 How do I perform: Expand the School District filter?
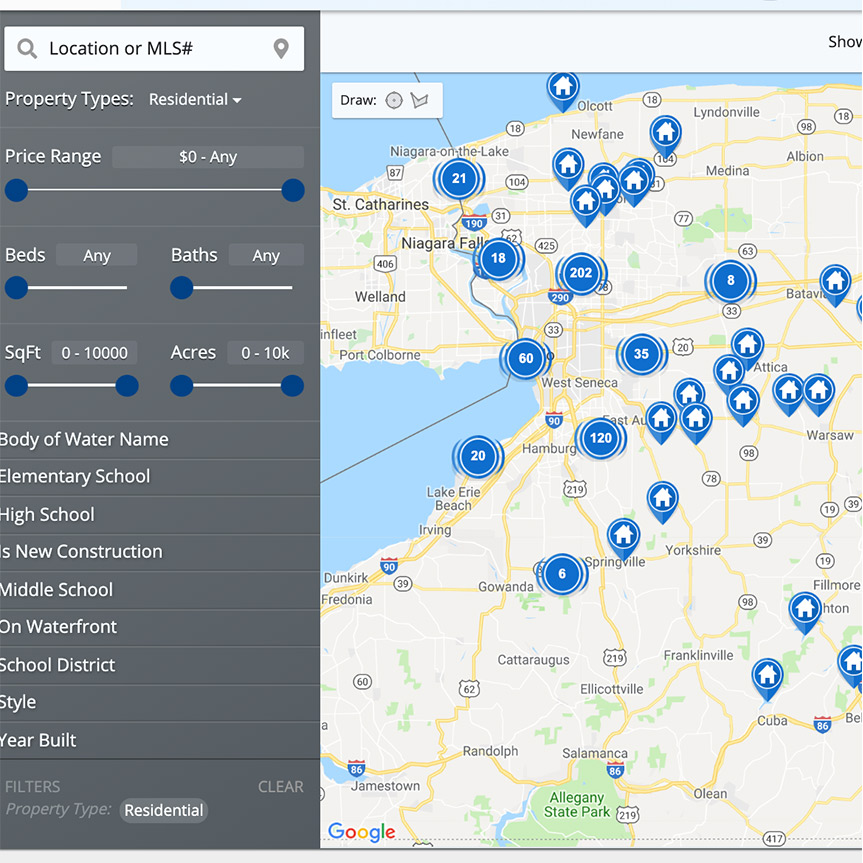pyautogui.click(x=160, y=665)
